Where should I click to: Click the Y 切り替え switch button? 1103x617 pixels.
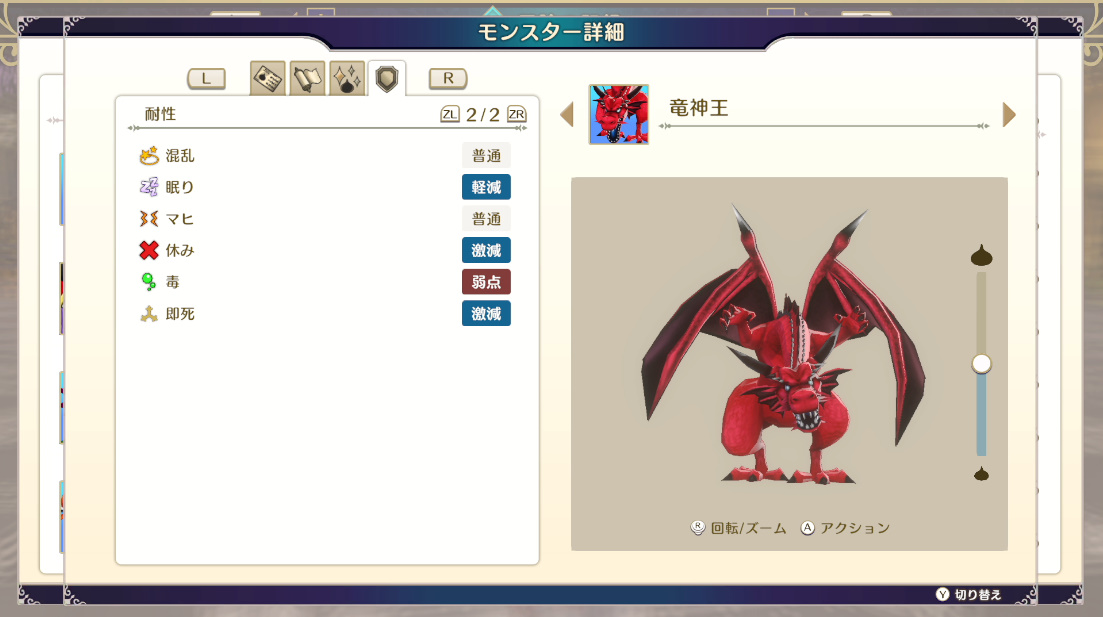(x=969, y=594)
